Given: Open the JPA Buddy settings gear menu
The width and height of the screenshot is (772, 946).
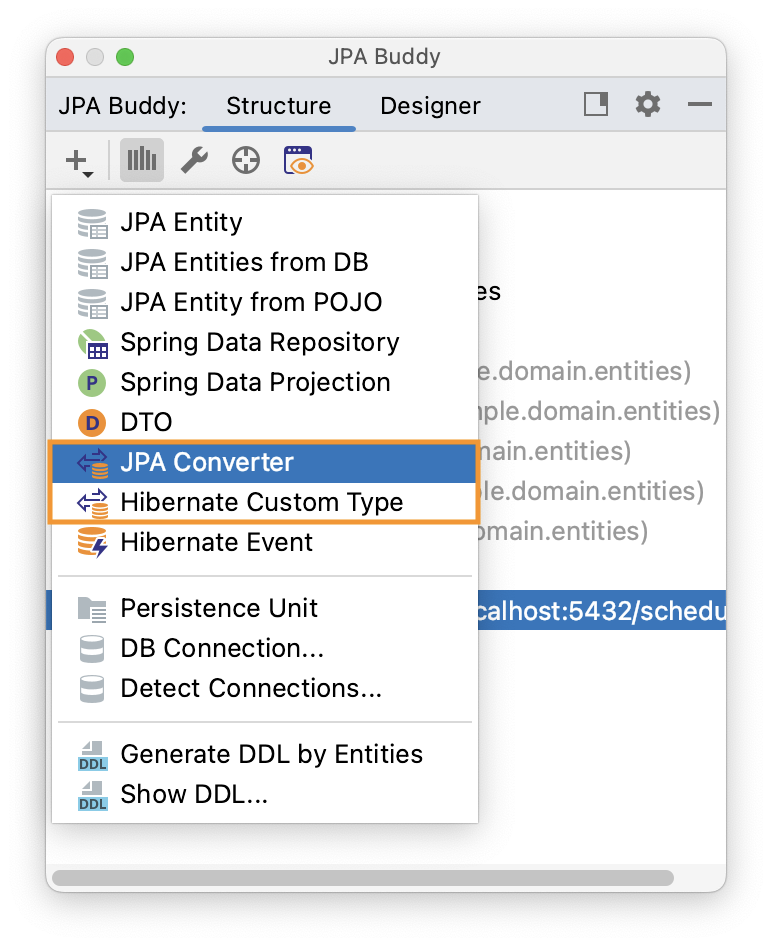Looking at the screenshot, I should pos(647,105).
